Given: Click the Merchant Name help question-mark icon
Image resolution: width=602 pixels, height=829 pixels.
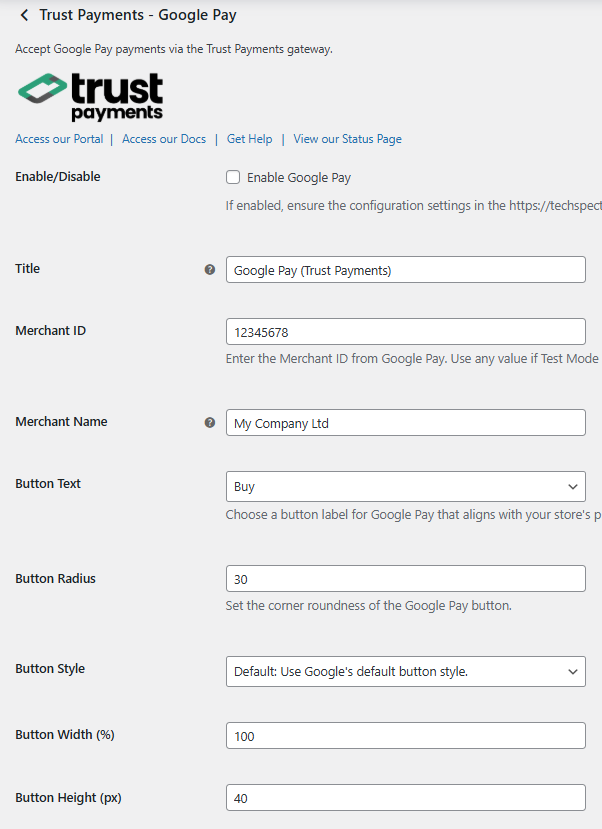Looking at the screenshot, I should coord(210,423).
